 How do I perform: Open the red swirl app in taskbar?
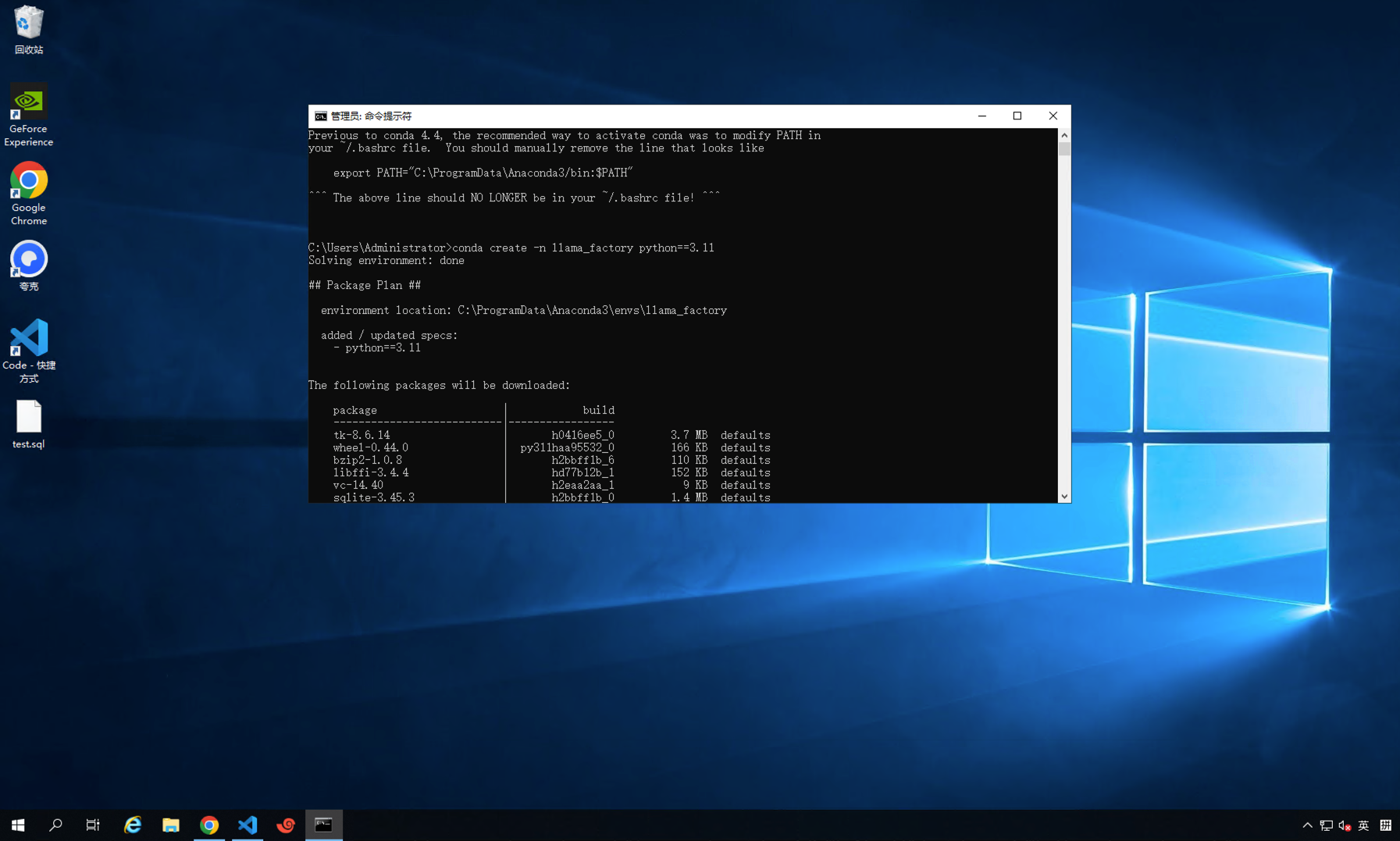(x=286, y=825)
